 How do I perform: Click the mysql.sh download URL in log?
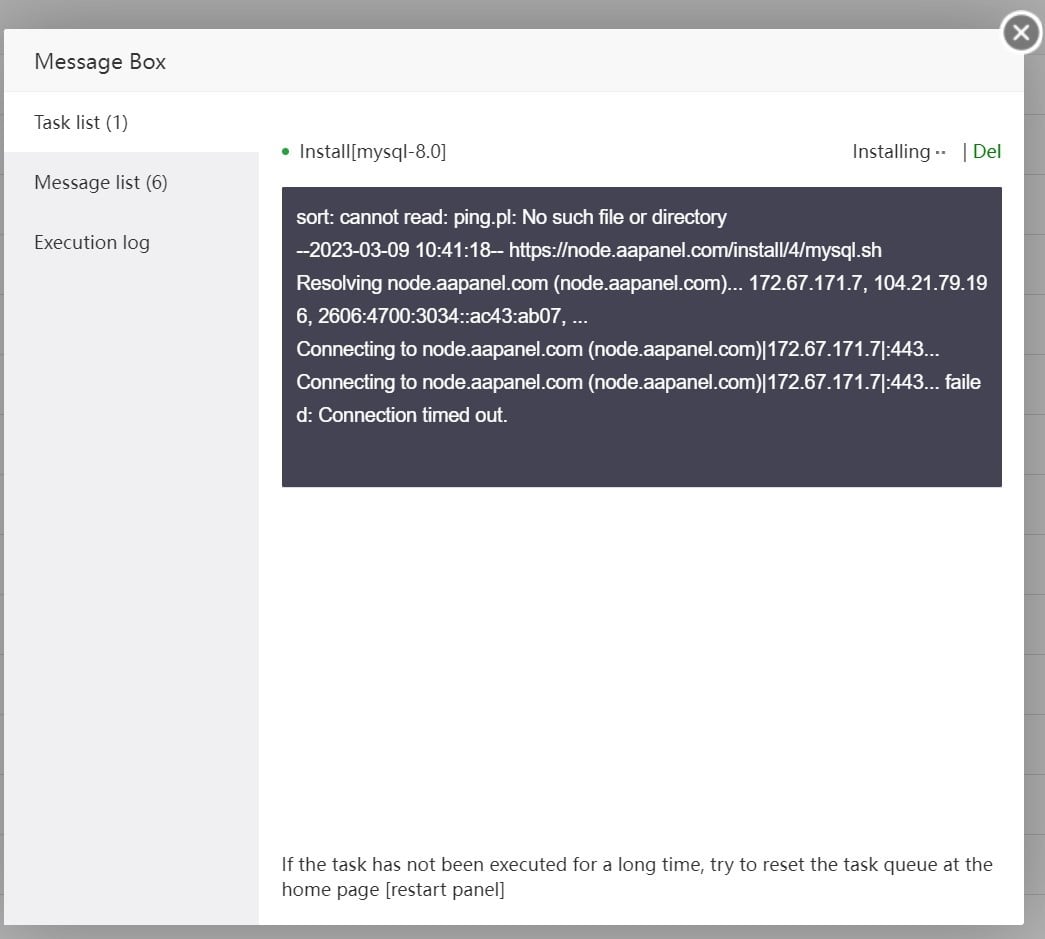pyautogui.click(x=695, y=250)
